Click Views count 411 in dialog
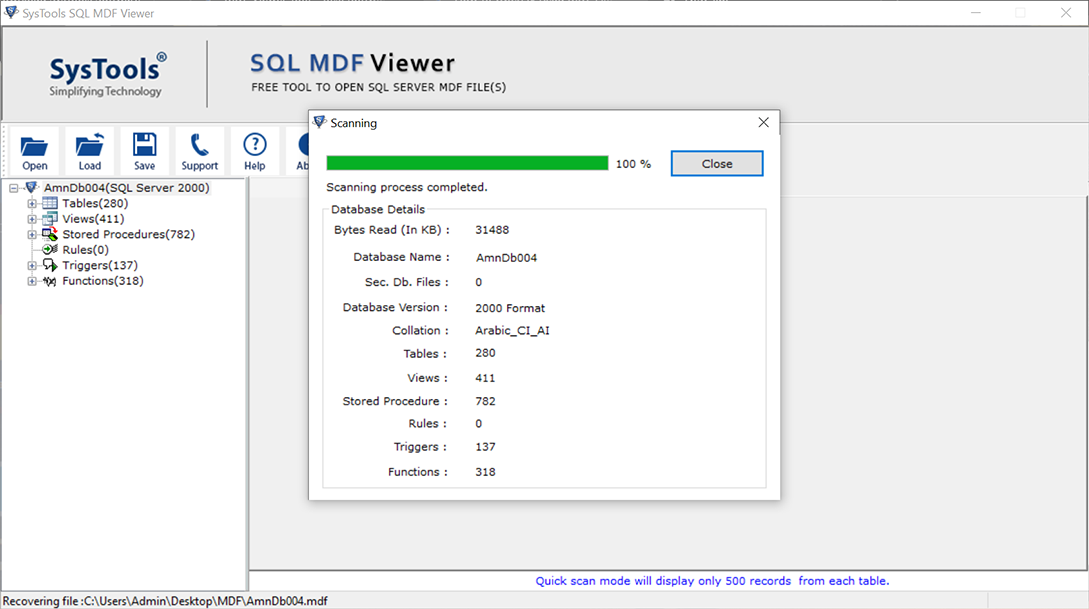Image resolution: width=1089 pixels, height=609 pixels. pos(485,378)
